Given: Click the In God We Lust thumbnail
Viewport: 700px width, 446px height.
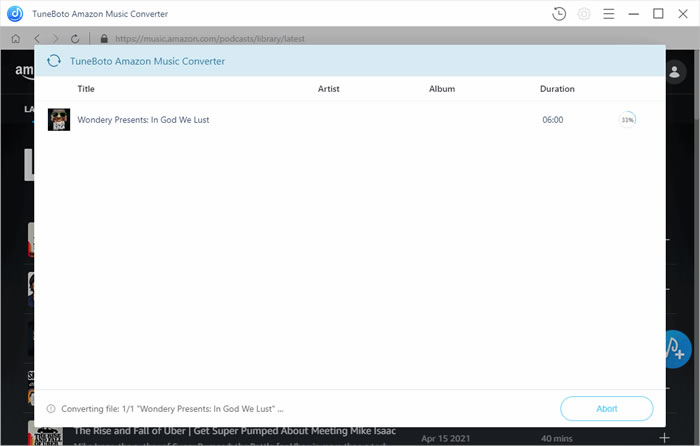Looking at the screenshot, I should click(x=59, y=120).
